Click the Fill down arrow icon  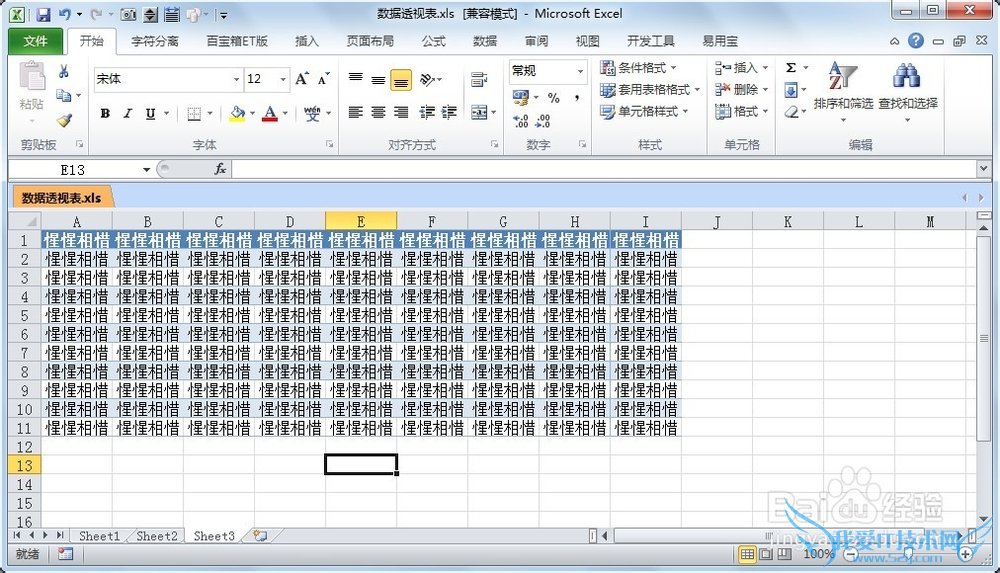click(791, 90)
